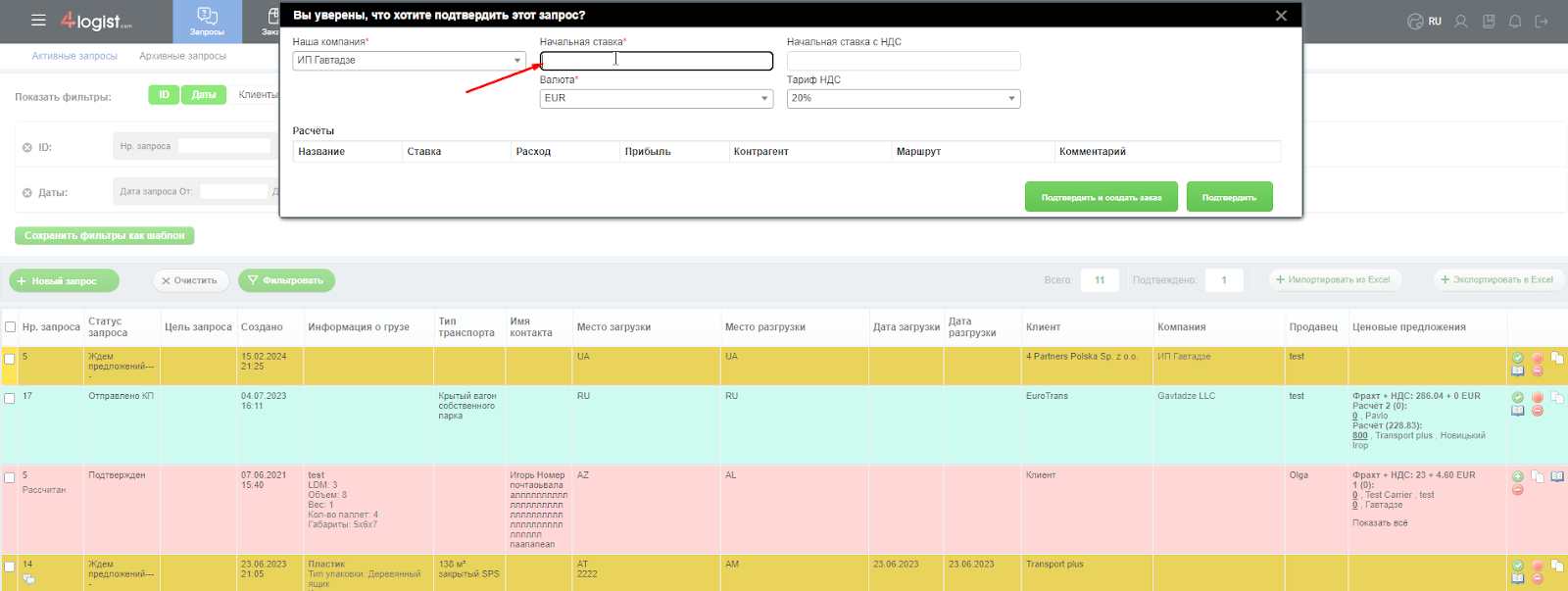Image resolution: width=1568 pixels, height=591 pixels.
Task: Remove the Даты filter with its x icon
Action: pos(27,193)
